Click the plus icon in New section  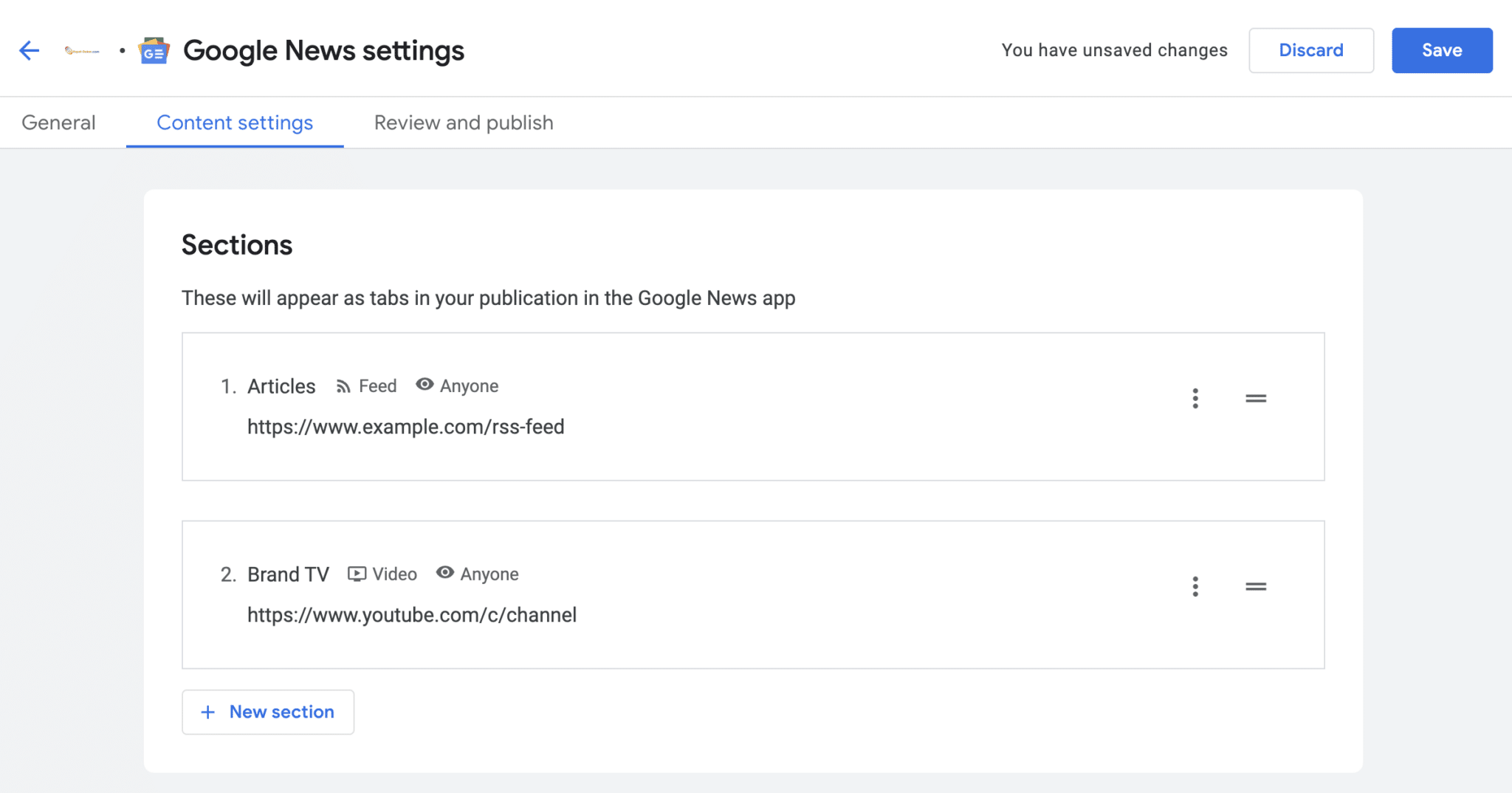pos(208,712)
